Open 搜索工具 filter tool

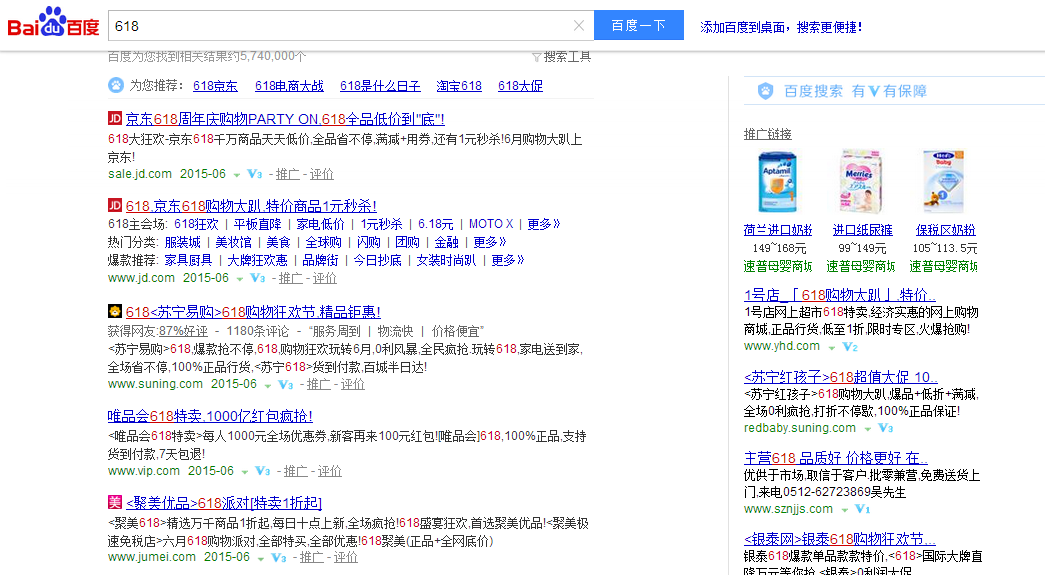(562, 57)
